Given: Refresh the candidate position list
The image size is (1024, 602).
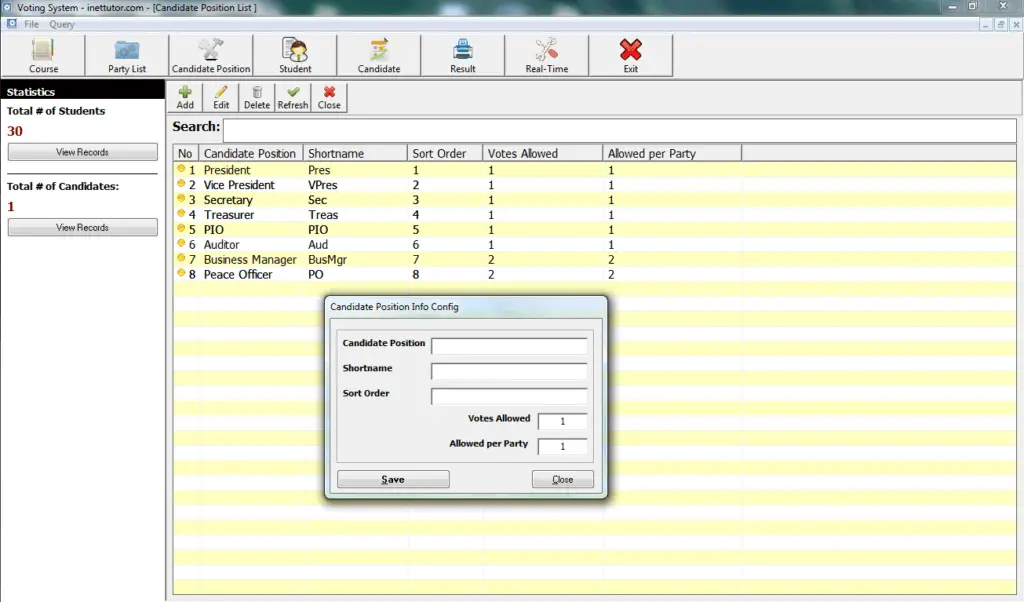Looking at the screenshot, I should [x=292, y=97].
